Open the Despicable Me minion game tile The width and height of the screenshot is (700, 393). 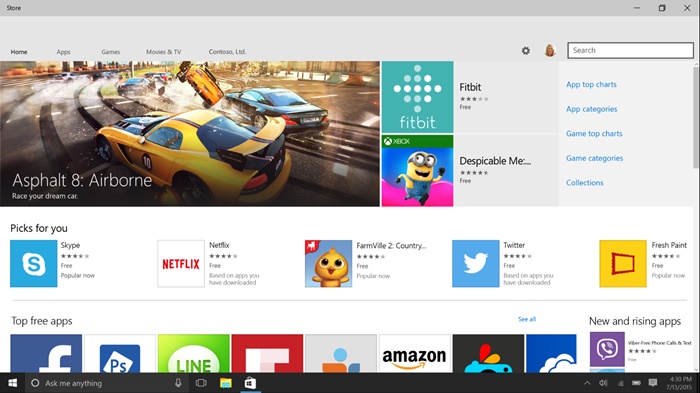point(417,171)
